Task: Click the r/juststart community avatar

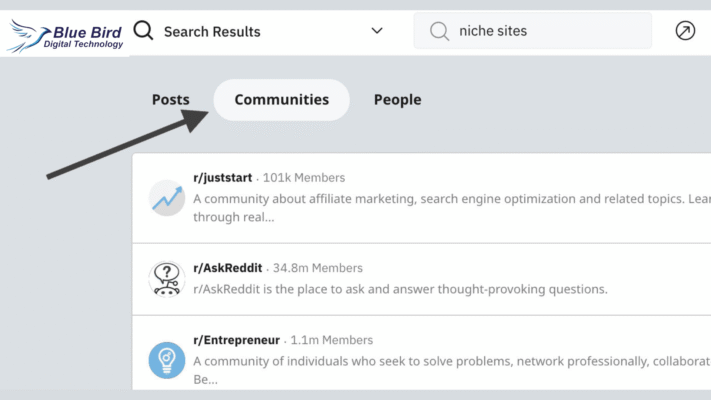Action: click(x=166, y=197)
